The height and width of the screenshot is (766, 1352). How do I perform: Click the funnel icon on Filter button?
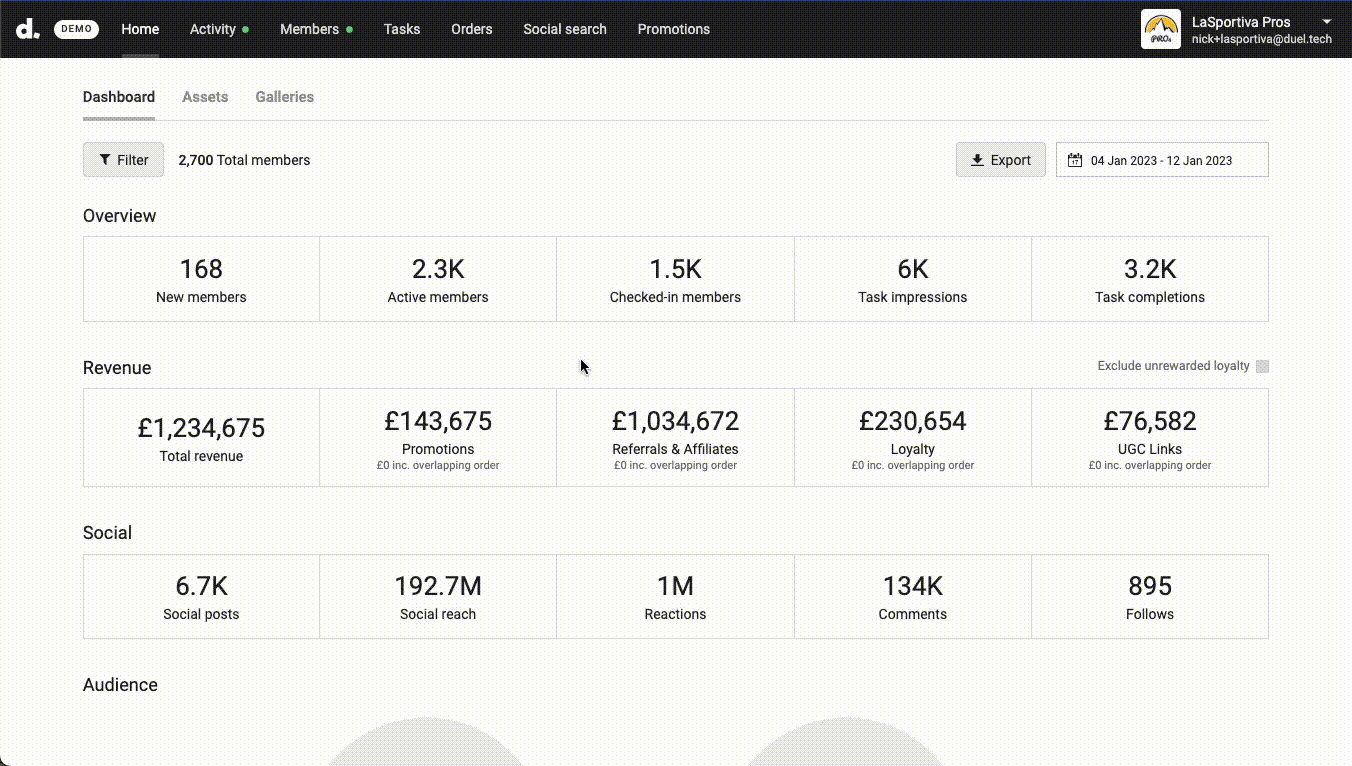tap(105, 160)
